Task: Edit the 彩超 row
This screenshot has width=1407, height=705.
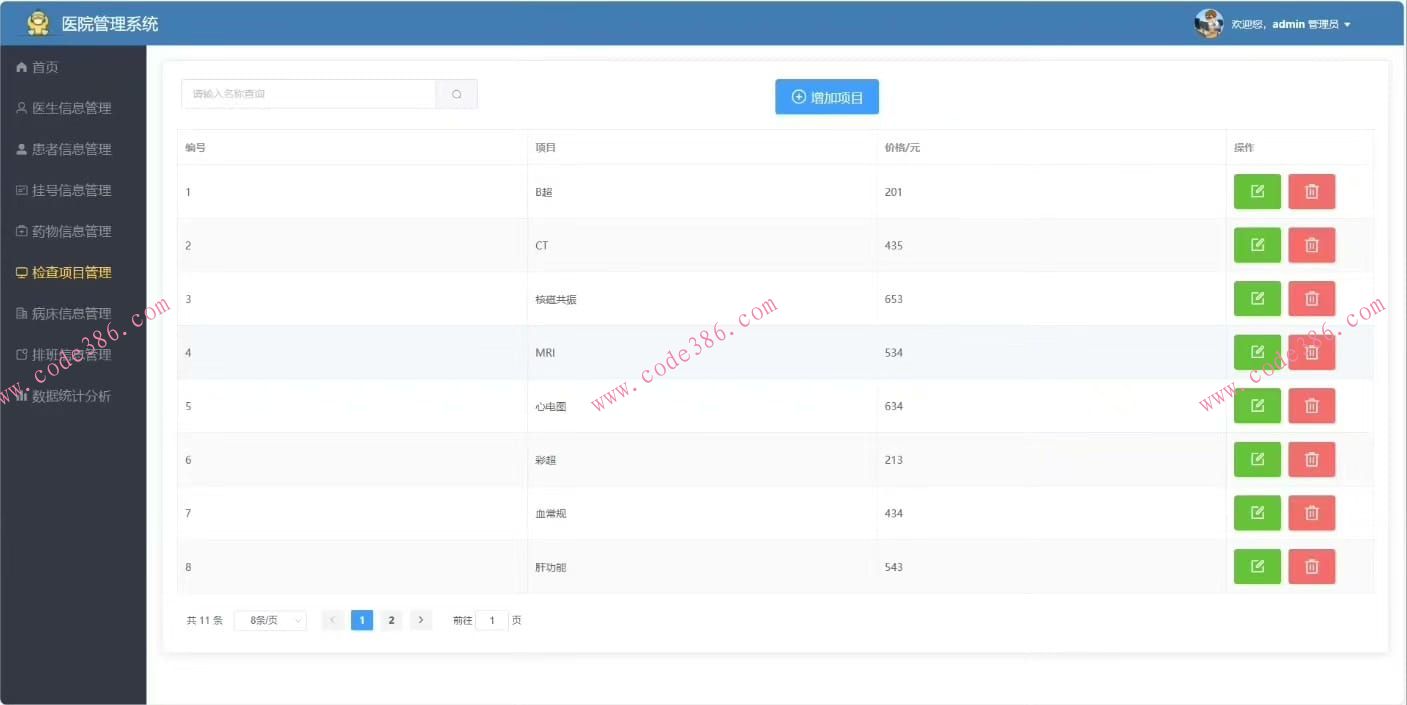Action: pyautogui.click(x=1257, y=459)
